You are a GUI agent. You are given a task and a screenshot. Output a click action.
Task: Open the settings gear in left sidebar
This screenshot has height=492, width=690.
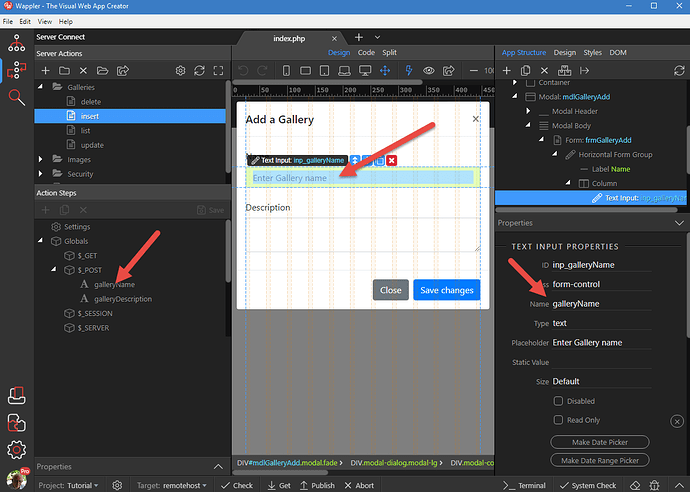[16, 450]
